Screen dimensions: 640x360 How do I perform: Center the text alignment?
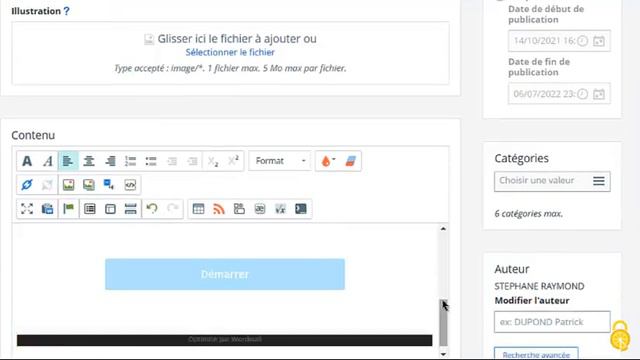[89, 161]
